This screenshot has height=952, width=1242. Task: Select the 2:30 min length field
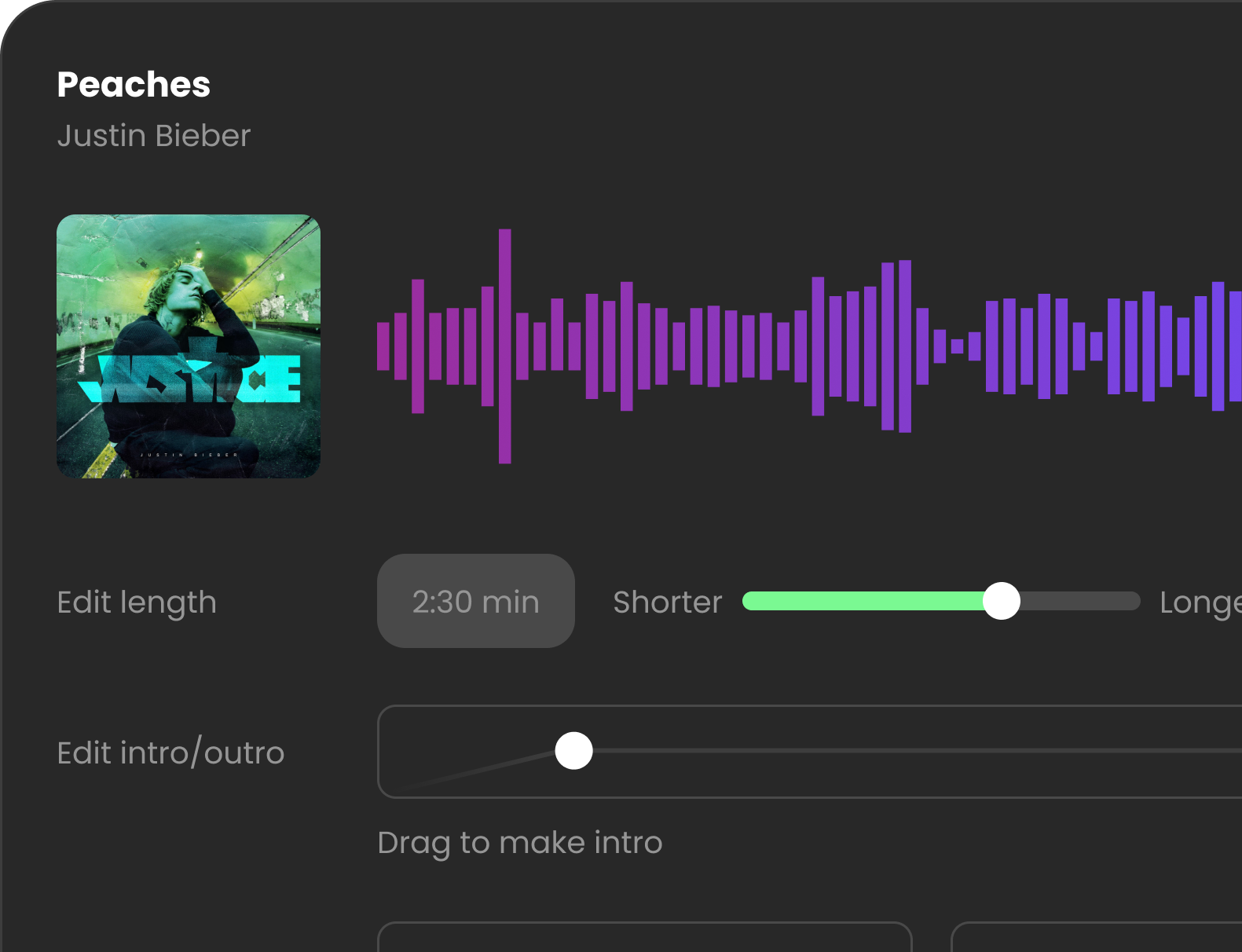click(476, 601)
